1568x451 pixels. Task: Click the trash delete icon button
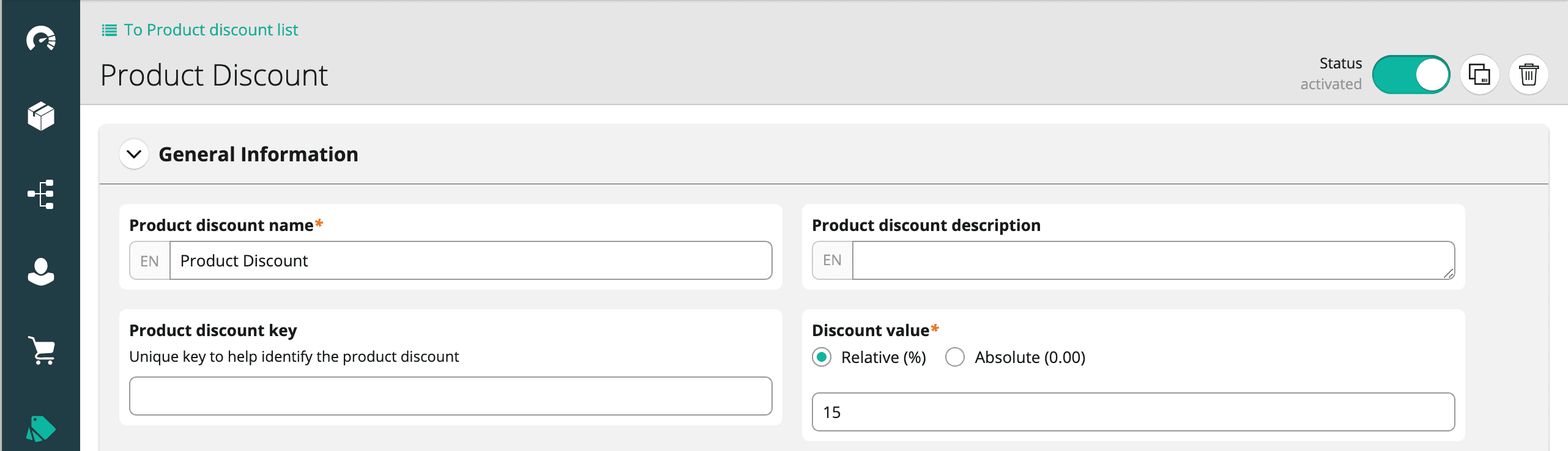tap(1528, 75)
